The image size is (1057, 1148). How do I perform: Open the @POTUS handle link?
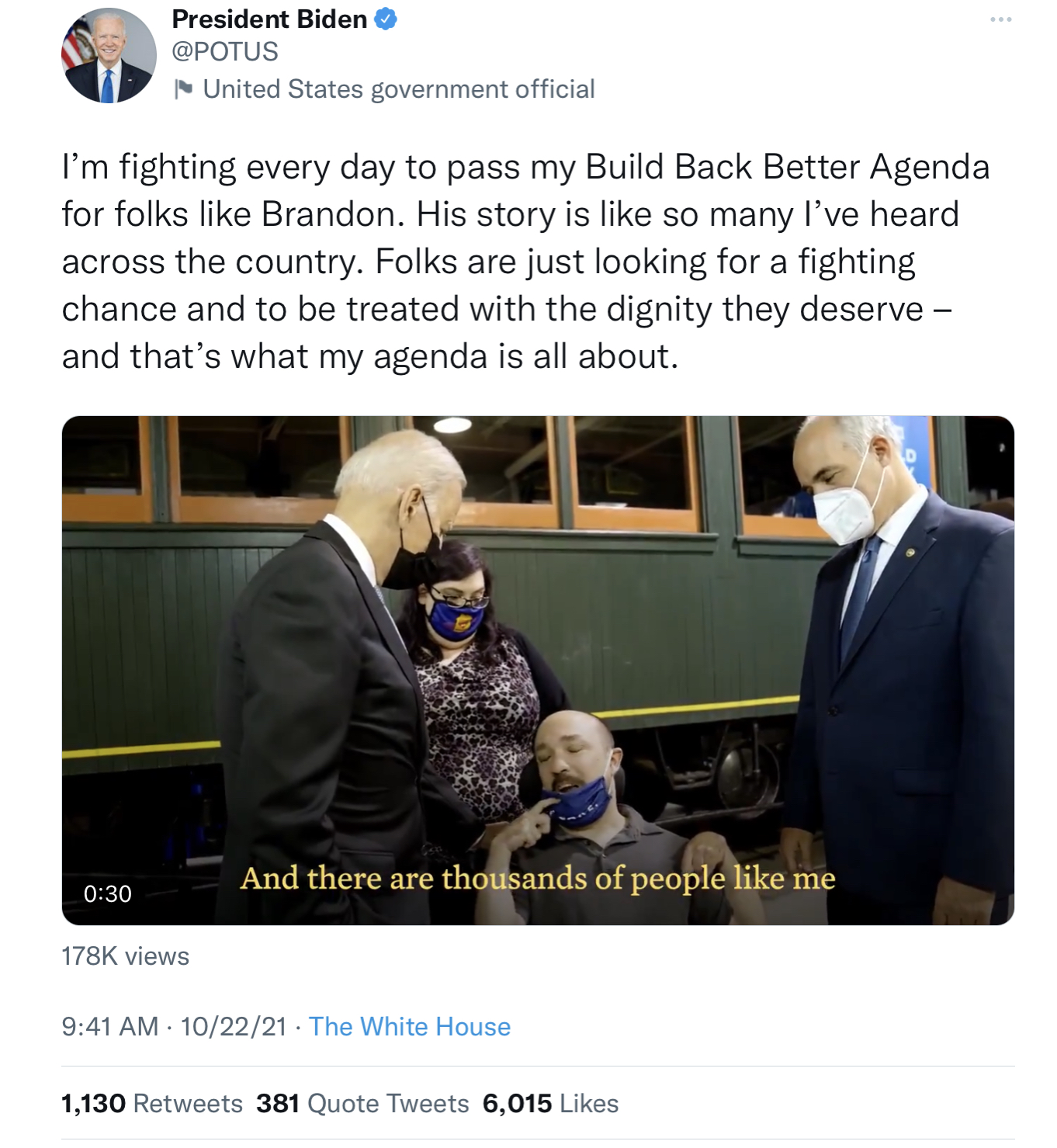(x=224, y=51)
